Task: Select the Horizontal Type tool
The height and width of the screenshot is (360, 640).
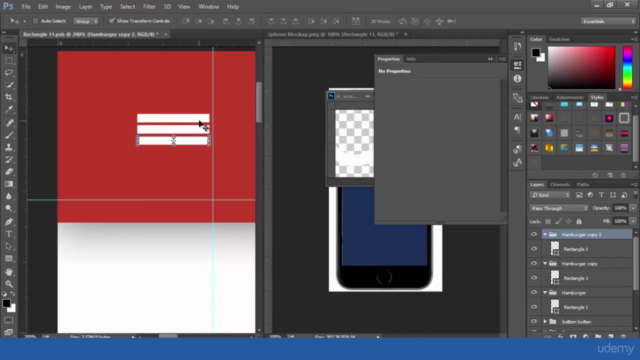Action: (9, 234)
